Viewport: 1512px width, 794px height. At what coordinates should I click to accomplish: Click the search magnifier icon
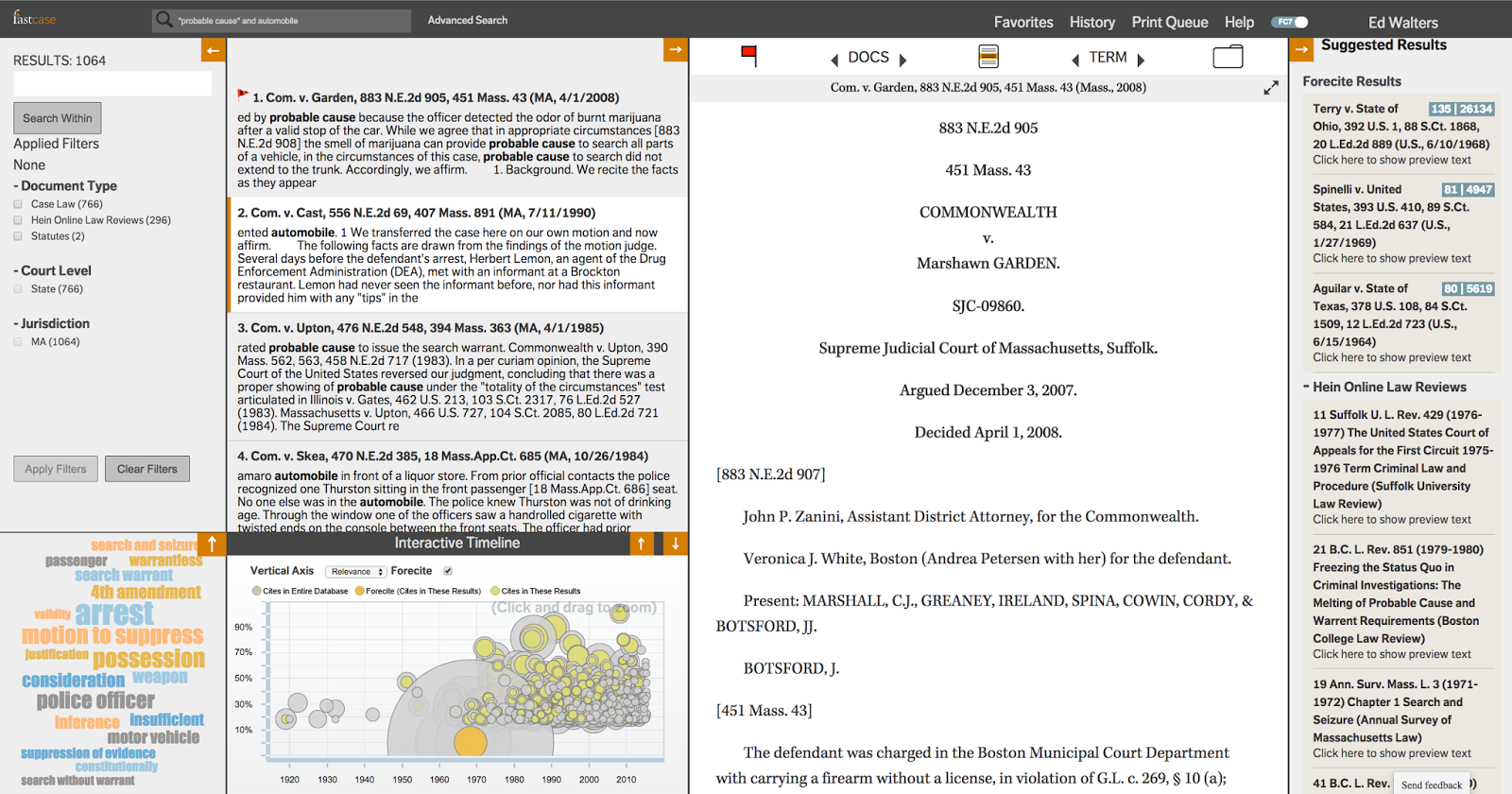[164, 20]
